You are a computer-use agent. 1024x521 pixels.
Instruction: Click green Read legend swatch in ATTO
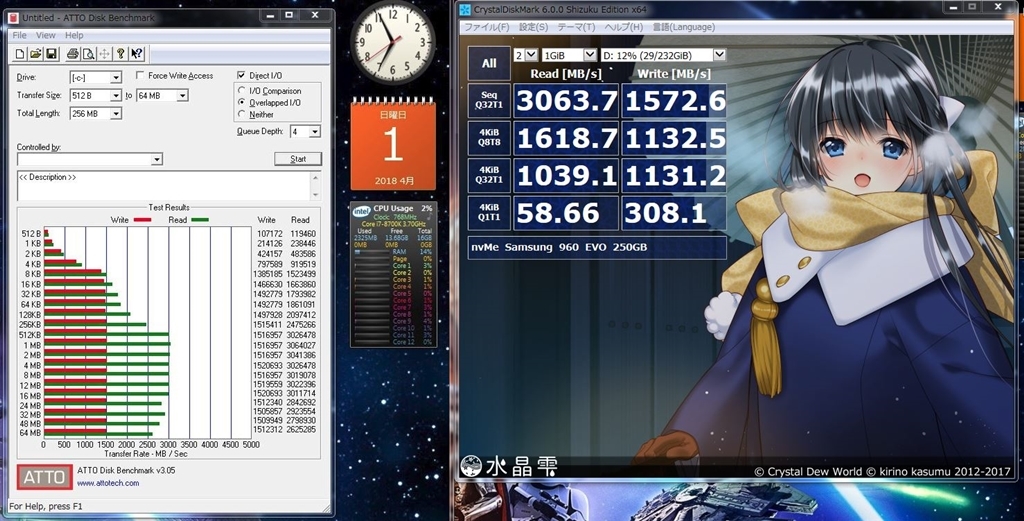click(199, 220)
